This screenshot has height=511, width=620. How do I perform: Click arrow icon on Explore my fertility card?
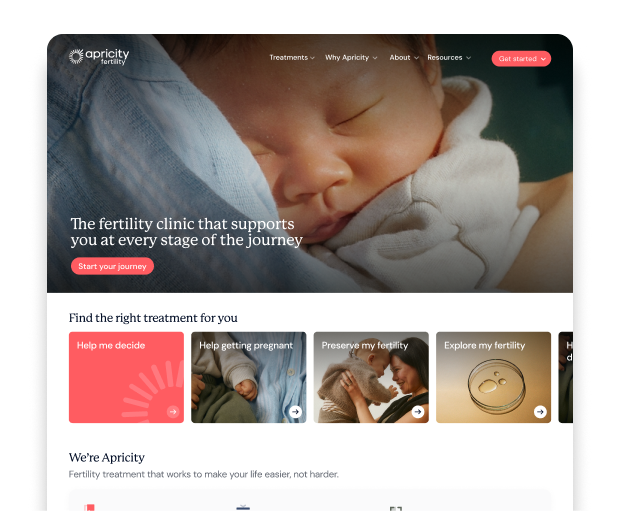coord(540,412)
